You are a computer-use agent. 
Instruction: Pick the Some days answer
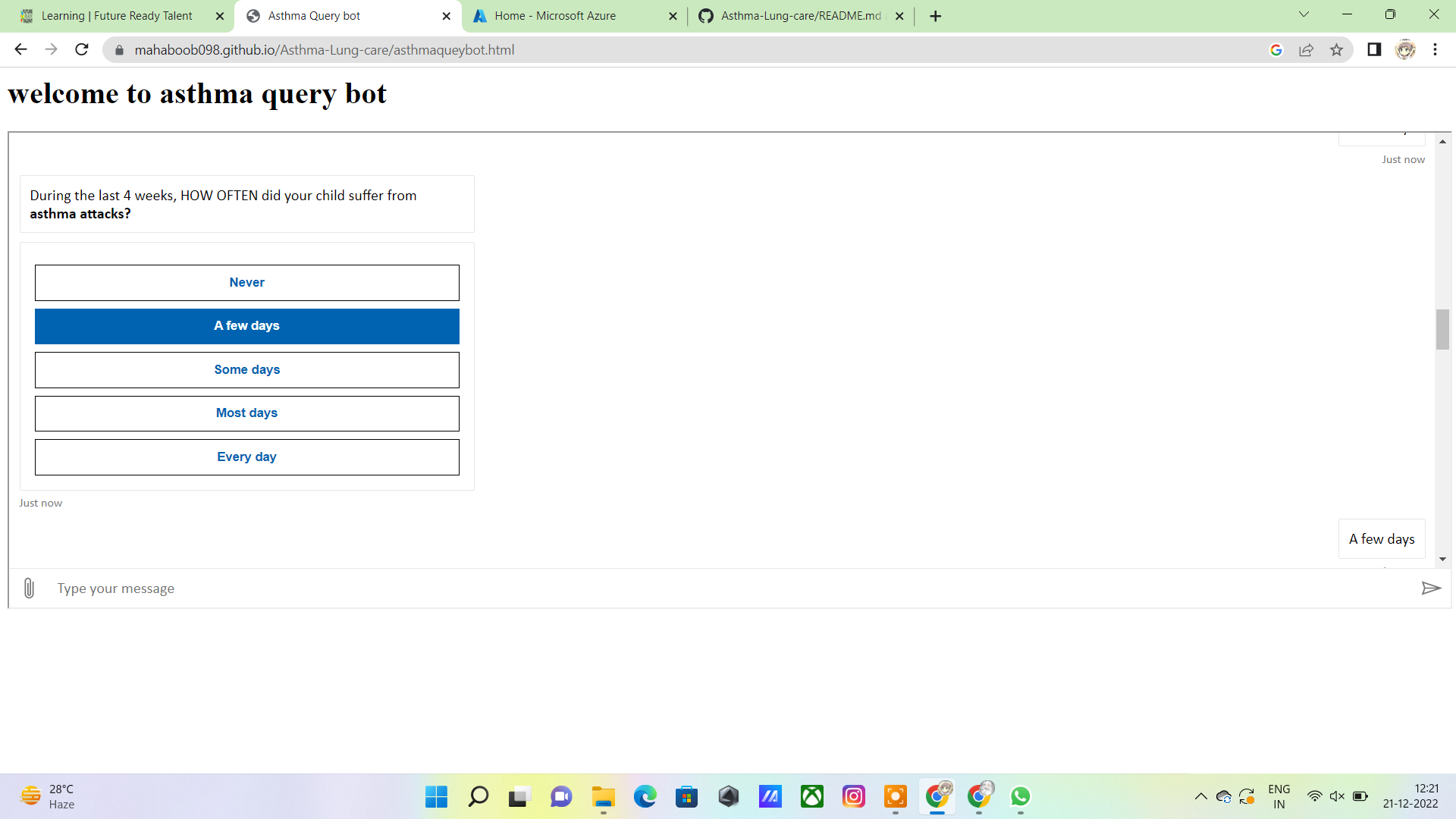(x=246, y=370)
